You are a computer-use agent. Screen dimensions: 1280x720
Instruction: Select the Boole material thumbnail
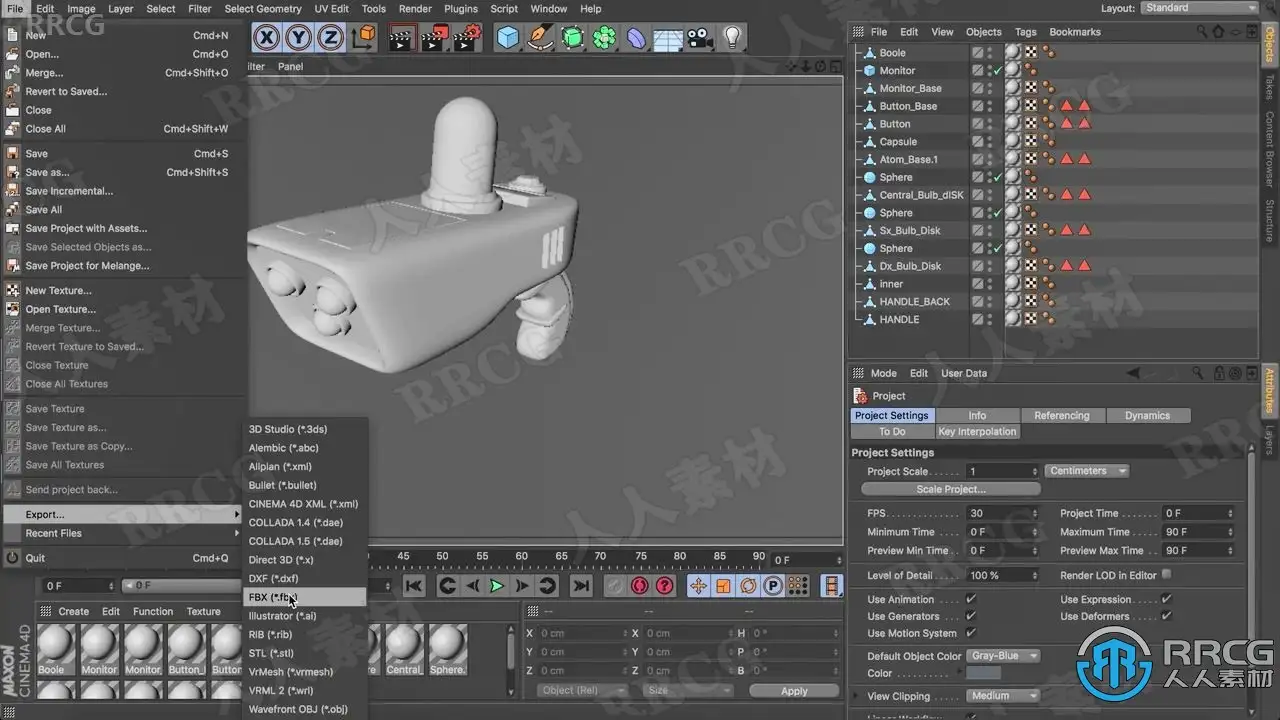pos(56,650)
